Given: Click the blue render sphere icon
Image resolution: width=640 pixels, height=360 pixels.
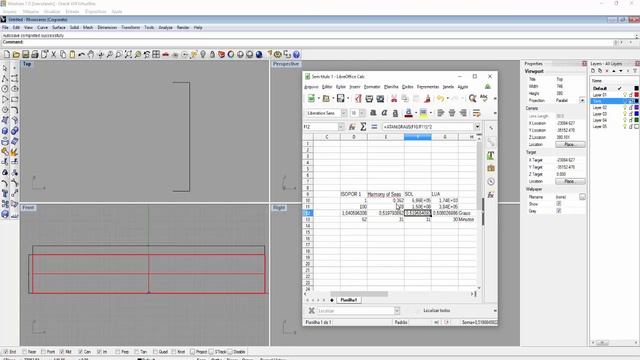Looking at the screenshot, I should [259, 54].
